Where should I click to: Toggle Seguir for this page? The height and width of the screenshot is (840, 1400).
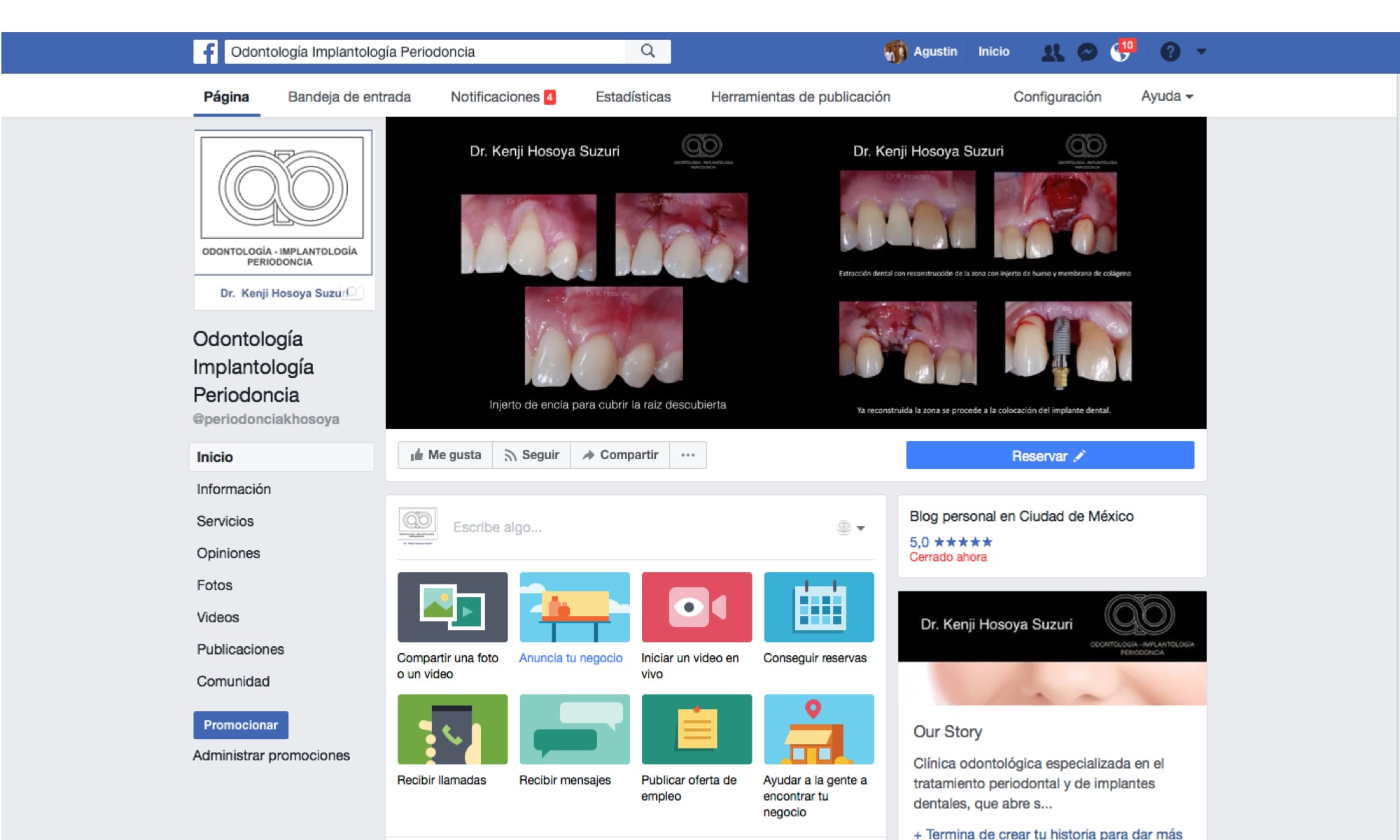tap(531, 455)
